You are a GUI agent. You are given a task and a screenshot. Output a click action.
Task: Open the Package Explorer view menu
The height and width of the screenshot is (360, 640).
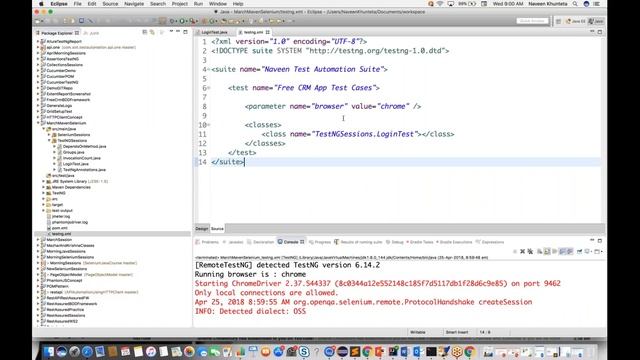[171, 31]
